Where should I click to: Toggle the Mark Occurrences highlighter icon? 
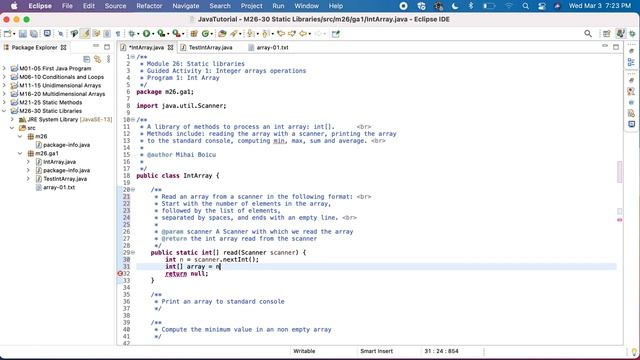pos(85,34)
